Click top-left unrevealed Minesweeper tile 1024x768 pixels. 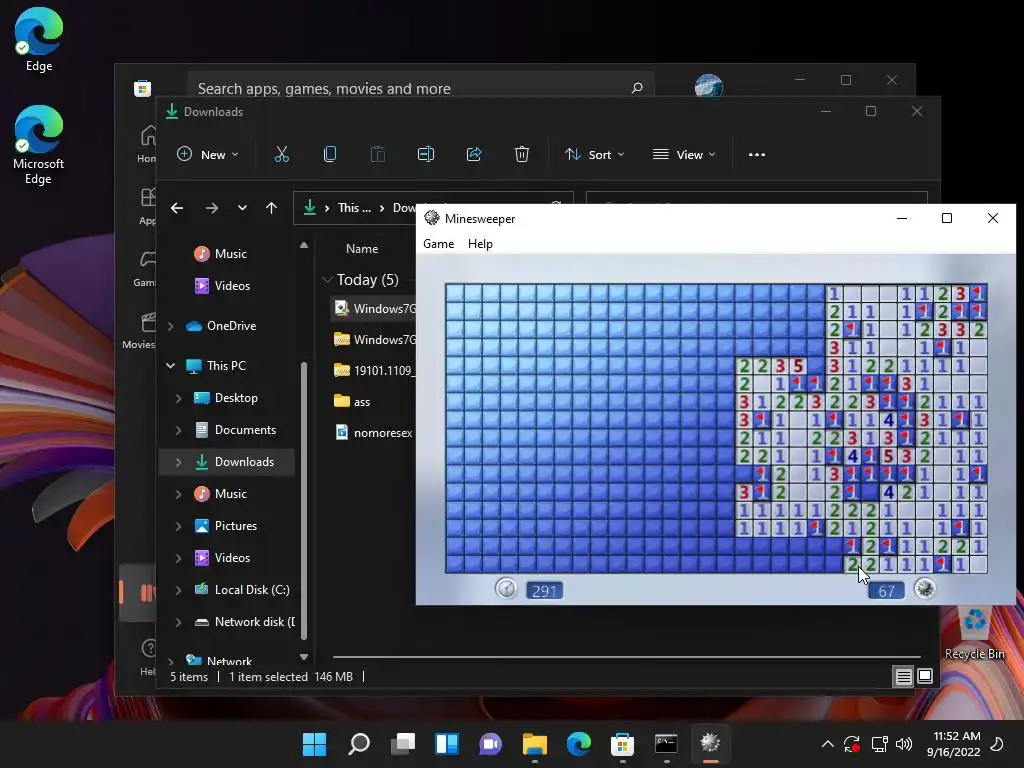(x=455, y=293)
